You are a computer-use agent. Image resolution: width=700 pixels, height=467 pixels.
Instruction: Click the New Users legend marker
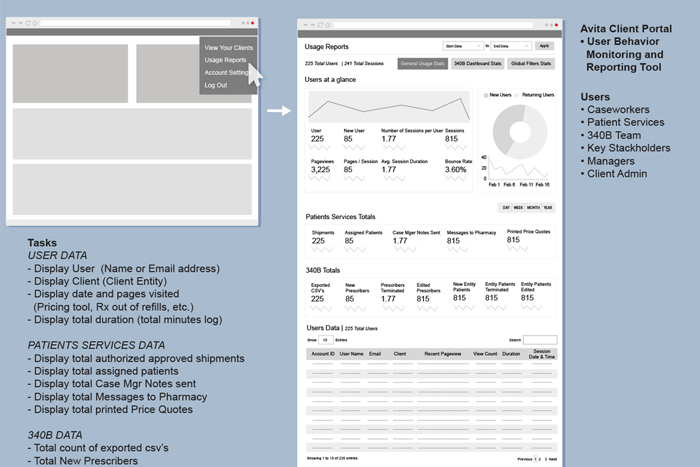(x=486, y=95)
